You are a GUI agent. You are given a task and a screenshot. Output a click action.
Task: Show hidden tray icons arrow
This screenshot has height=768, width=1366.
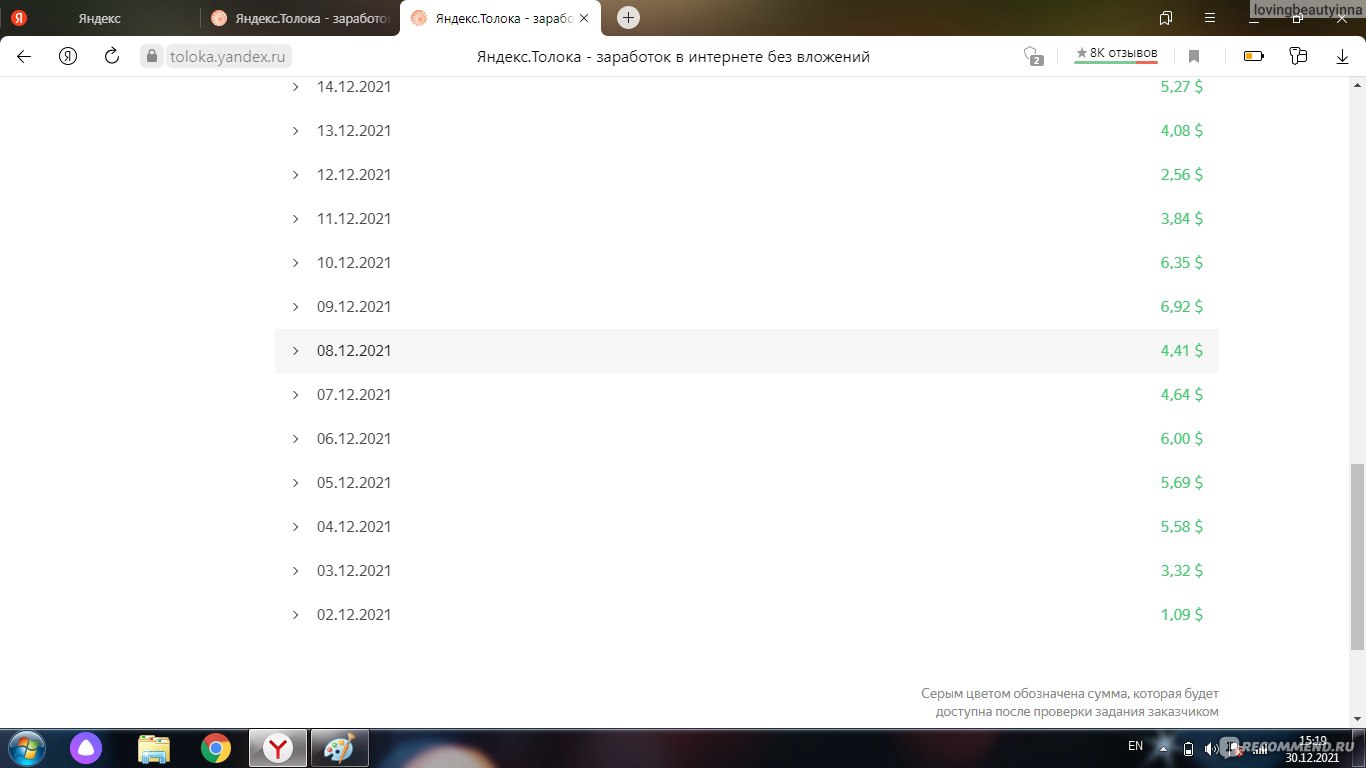[1163, 748]
